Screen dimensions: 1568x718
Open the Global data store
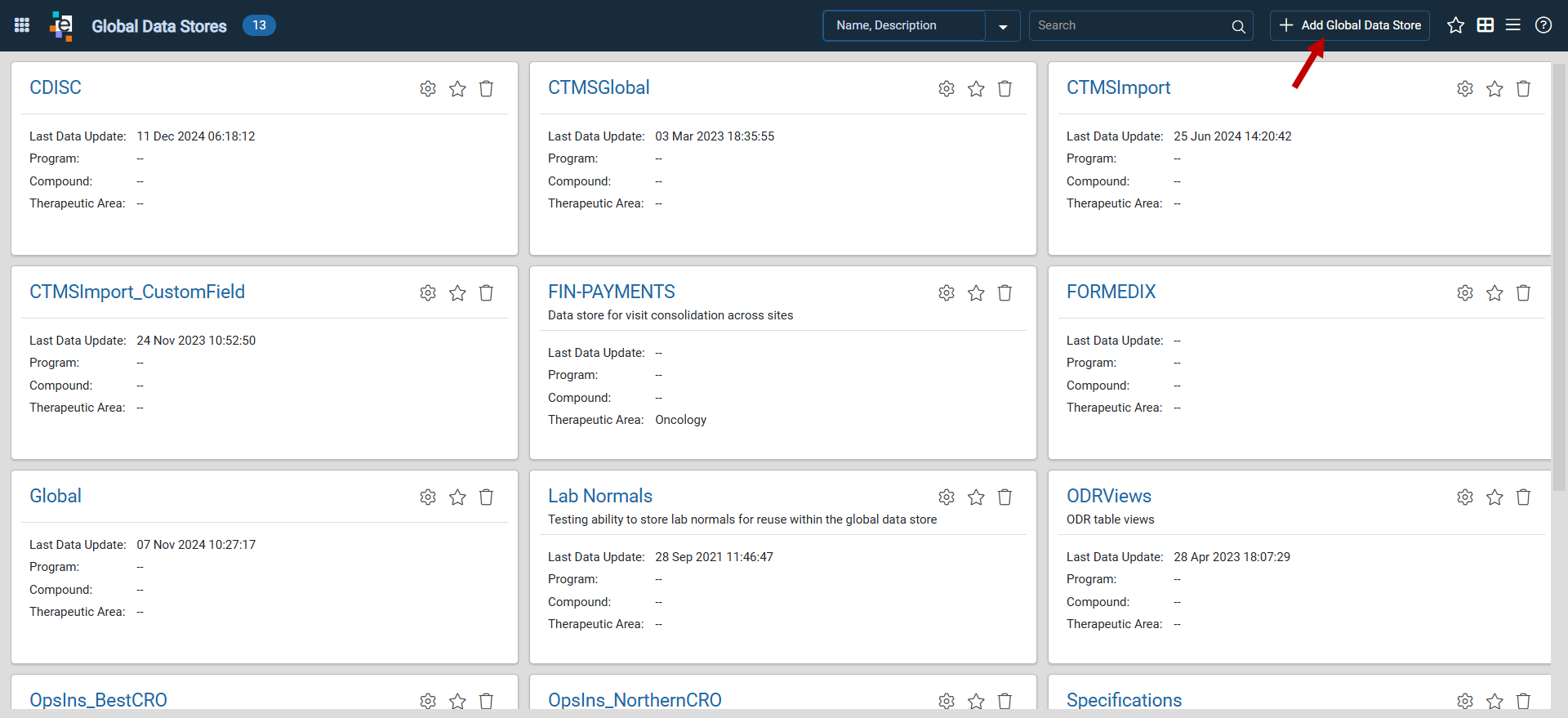(x=56, y=496)
